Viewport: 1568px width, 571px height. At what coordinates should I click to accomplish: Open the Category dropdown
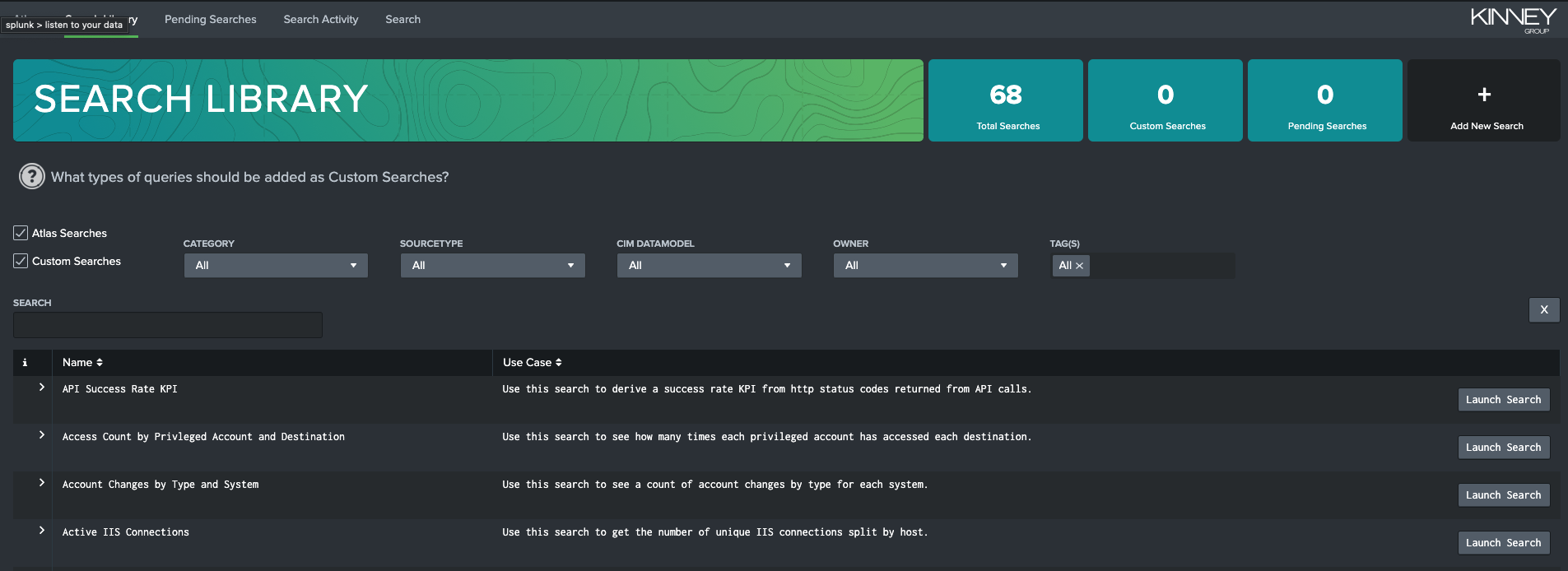pos(276,265)
